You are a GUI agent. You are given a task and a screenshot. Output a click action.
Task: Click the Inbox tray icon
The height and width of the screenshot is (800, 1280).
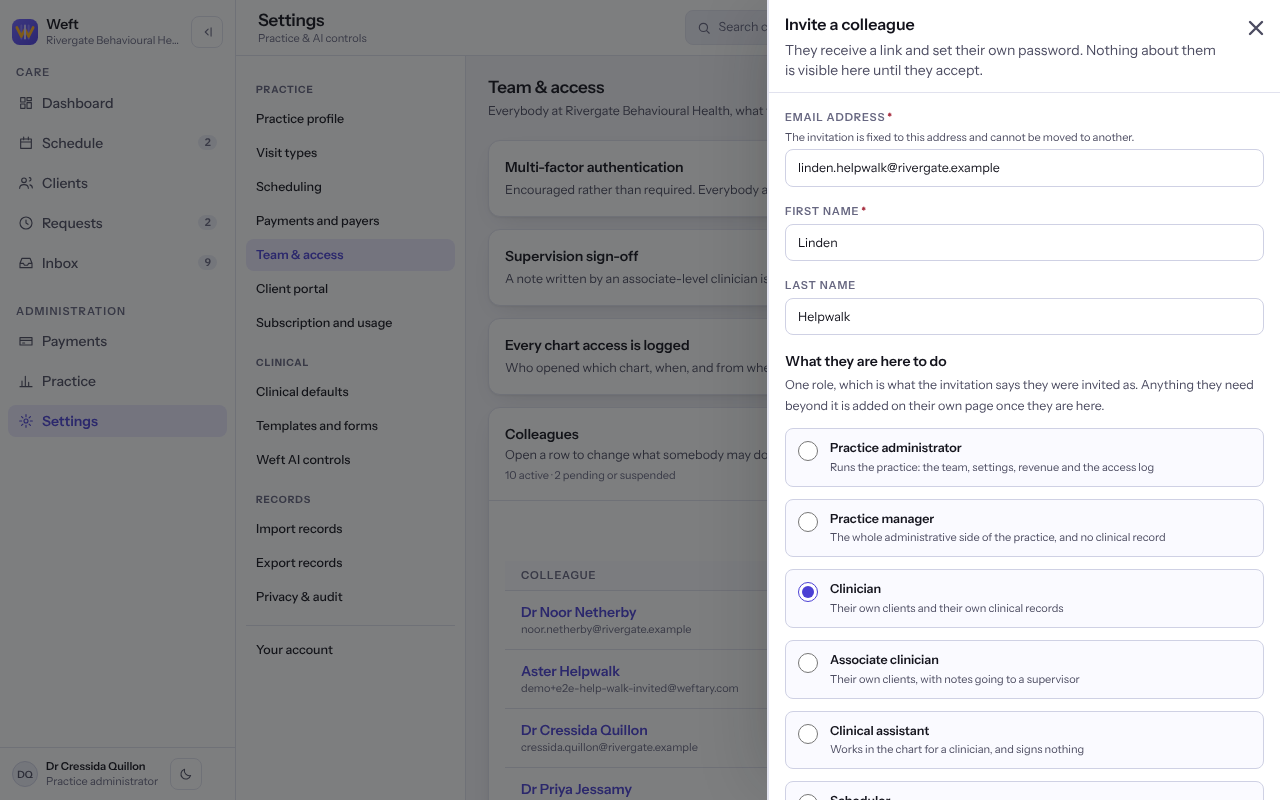pos(26,263)
